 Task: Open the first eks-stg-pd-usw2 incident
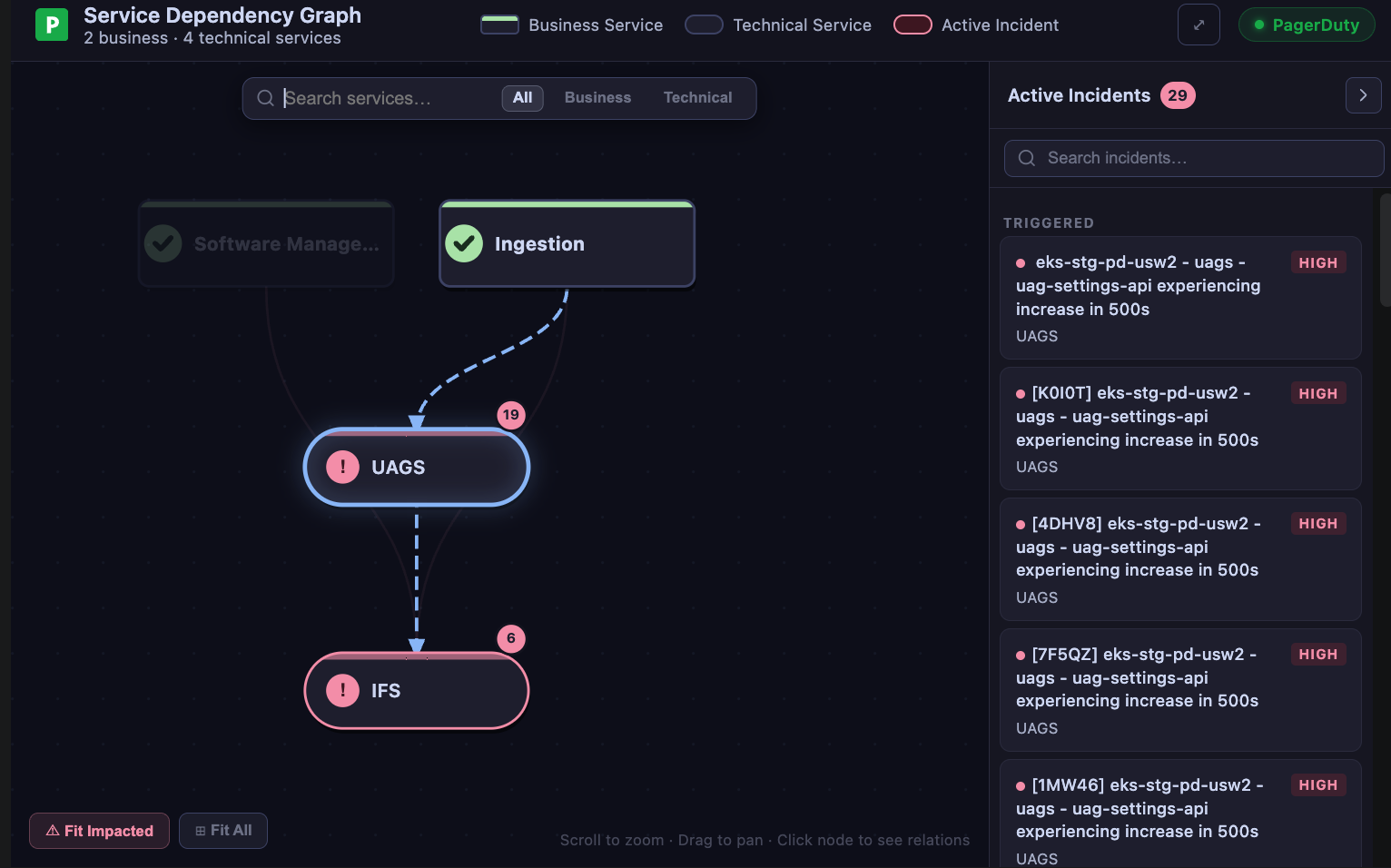pos(1180,298)
